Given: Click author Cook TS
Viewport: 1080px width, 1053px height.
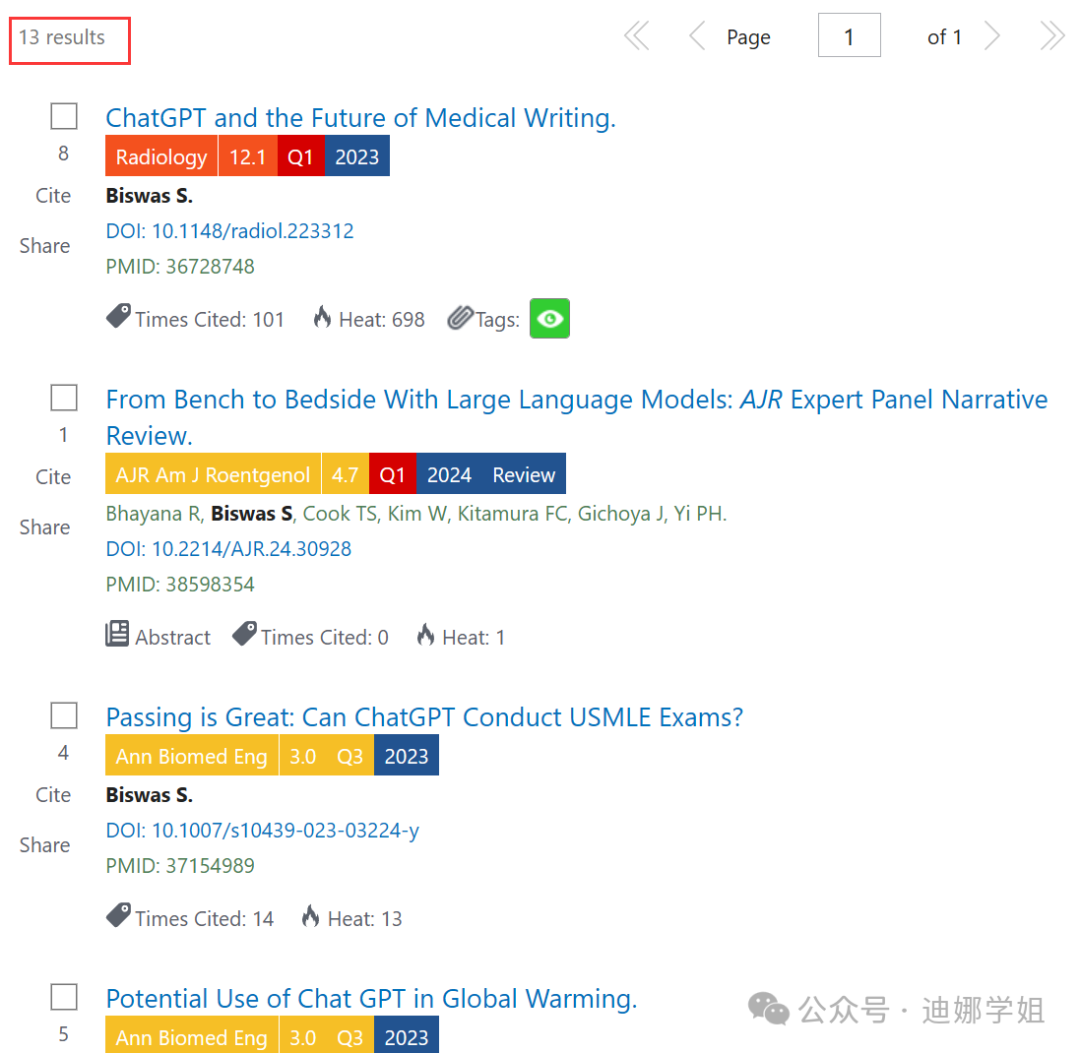Looking at the screenshot, I should point(340,514).
